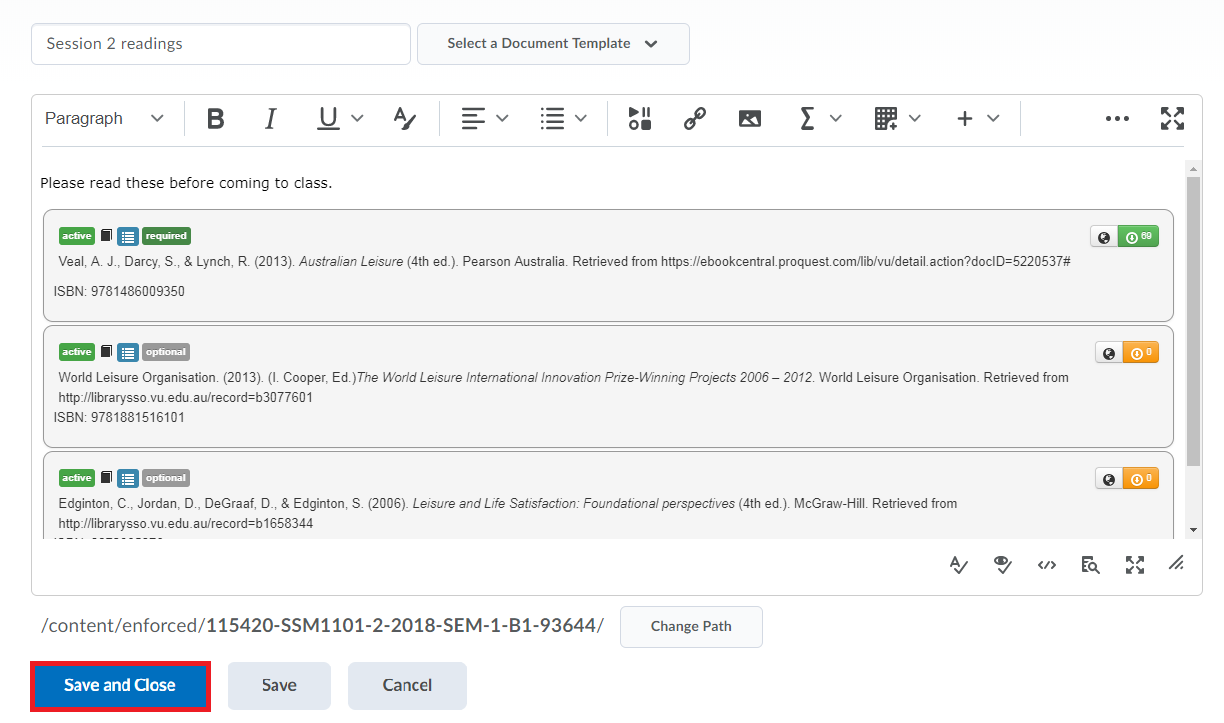
Task: Insert a quicklink with the chain icon
Action: (695, 119)
